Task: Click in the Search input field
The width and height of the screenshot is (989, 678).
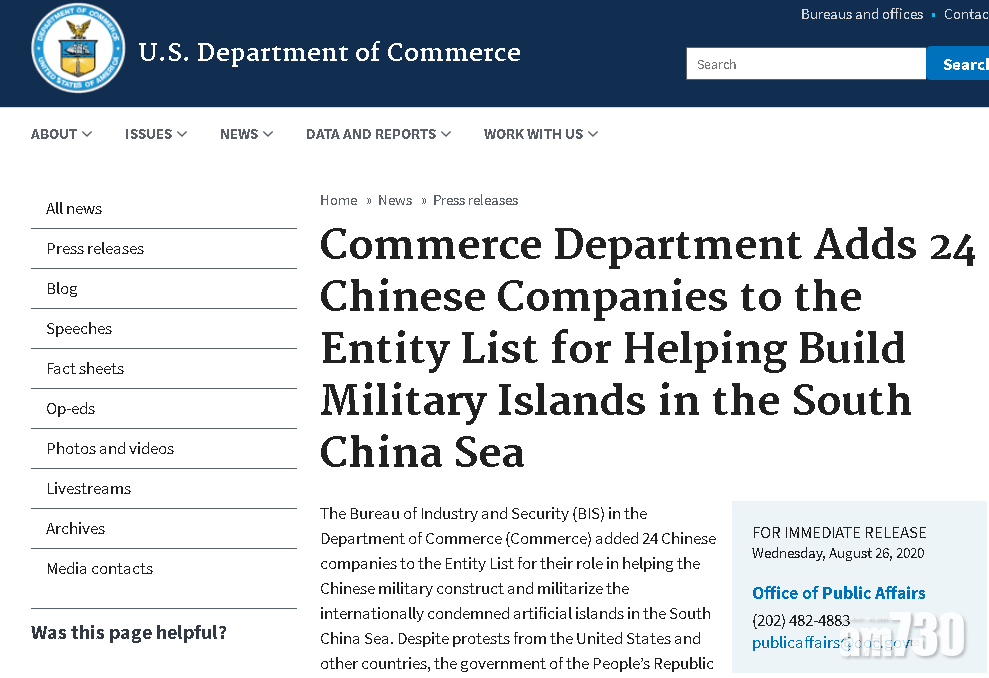Action: click(x=805, y=64)
